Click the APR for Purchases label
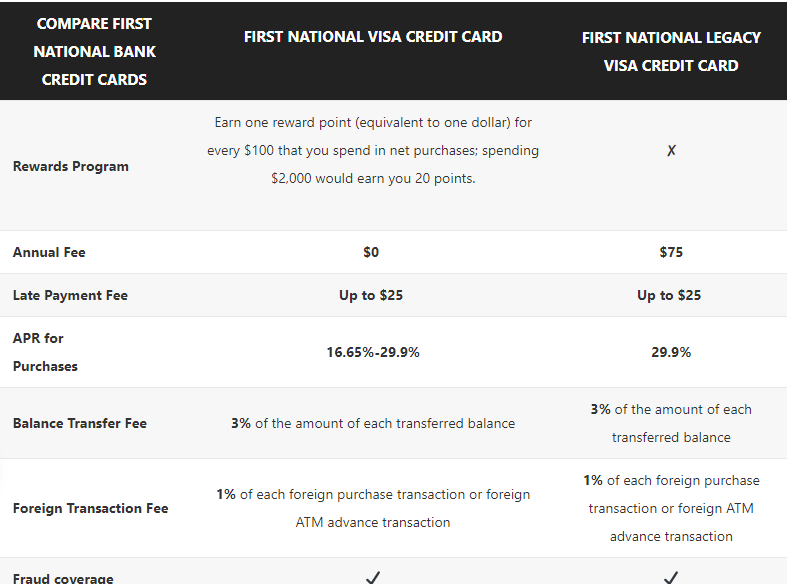 45,352
